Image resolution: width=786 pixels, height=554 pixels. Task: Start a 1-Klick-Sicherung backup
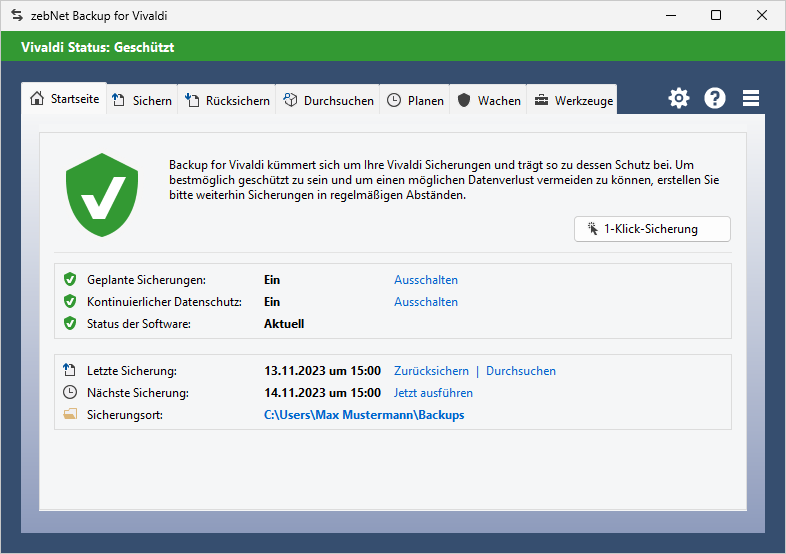[652, 229]
